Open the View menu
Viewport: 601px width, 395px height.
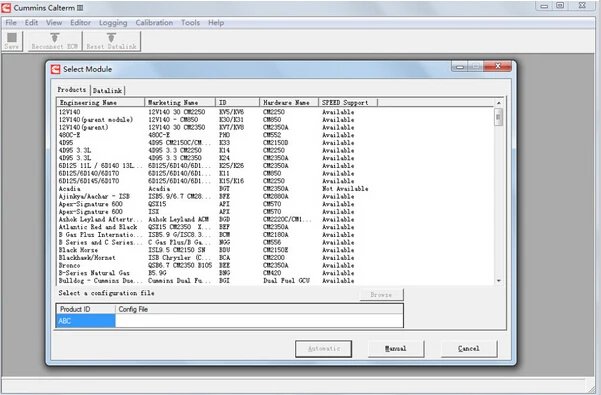[54, 23]
